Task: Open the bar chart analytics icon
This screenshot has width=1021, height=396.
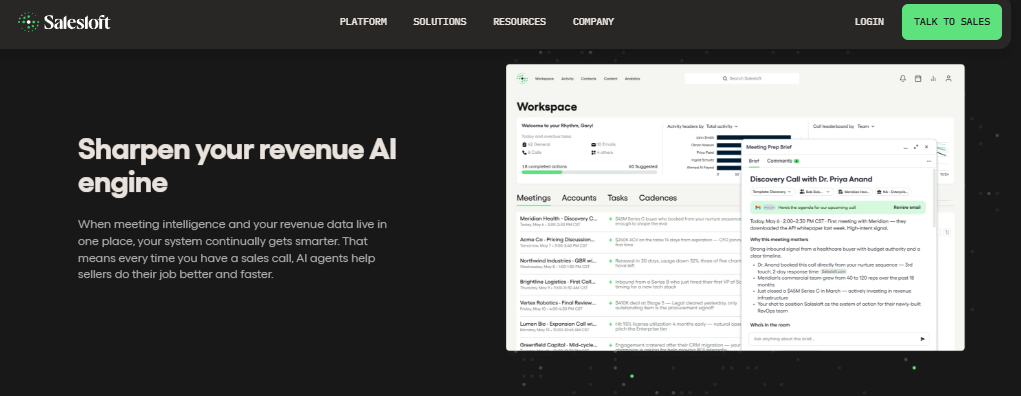Action: (933, 78)
